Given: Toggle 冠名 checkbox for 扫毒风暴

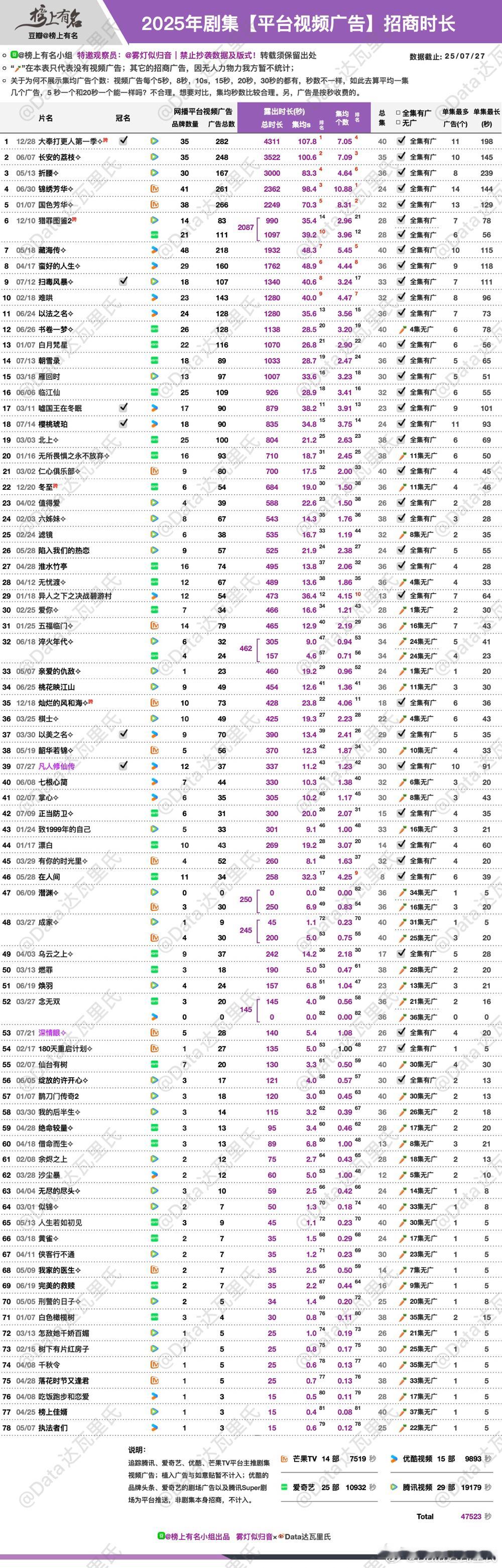Looking at the screenshot, I should point(123,281).
